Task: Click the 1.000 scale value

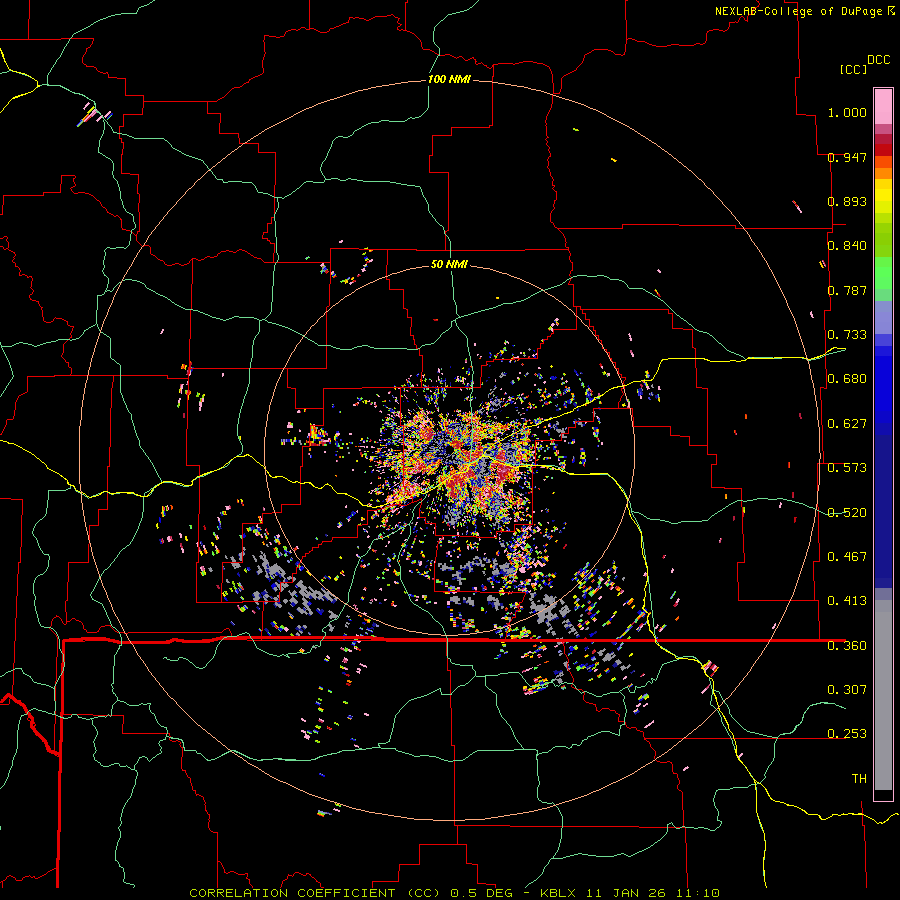Action: click(847, 112)
